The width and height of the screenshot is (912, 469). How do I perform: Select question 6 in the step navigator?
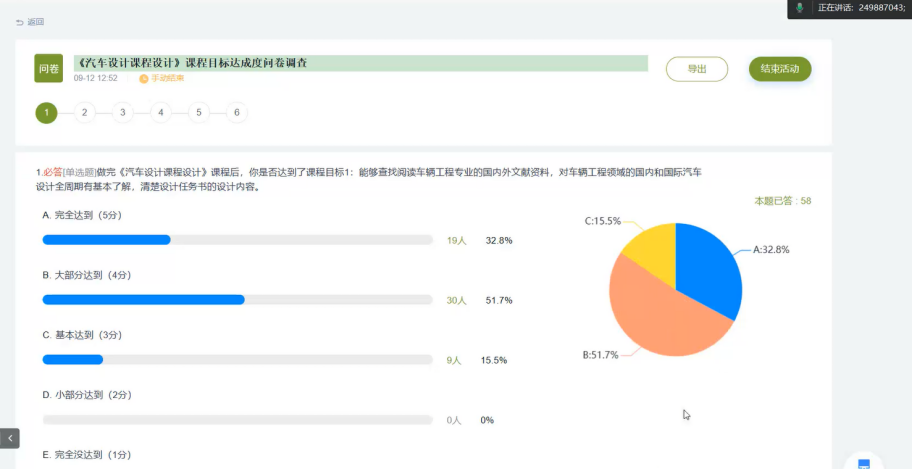coord(237,113)
